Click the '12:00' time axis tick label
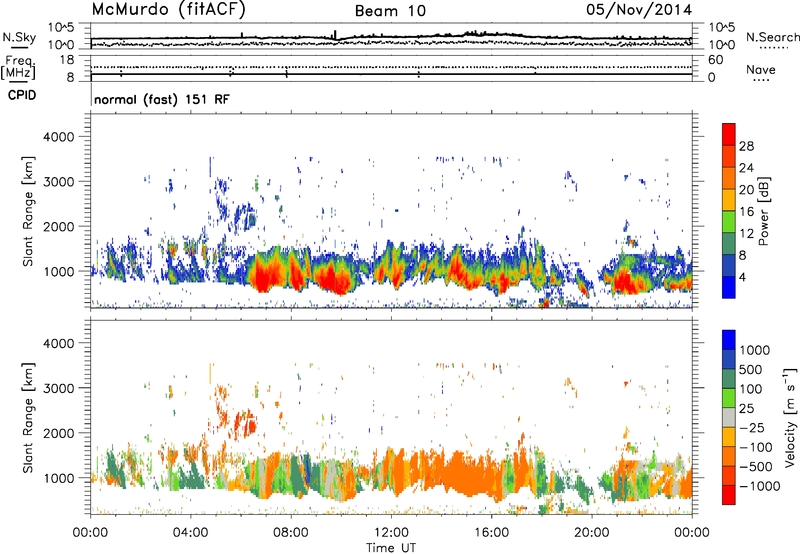The image size is (800, 554). (391, 533)
